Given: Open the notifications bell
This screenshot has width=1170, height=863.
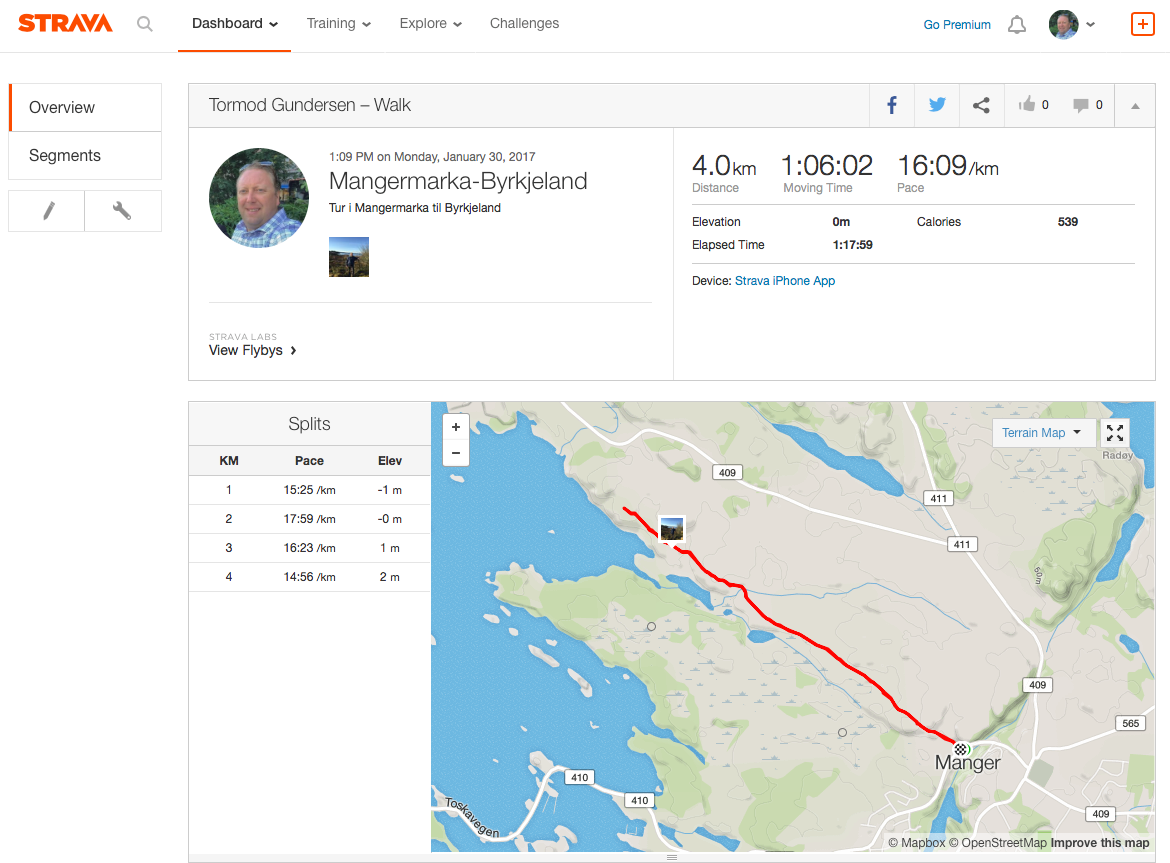Looking at the screenshot, I should [x=1017, y=25].
